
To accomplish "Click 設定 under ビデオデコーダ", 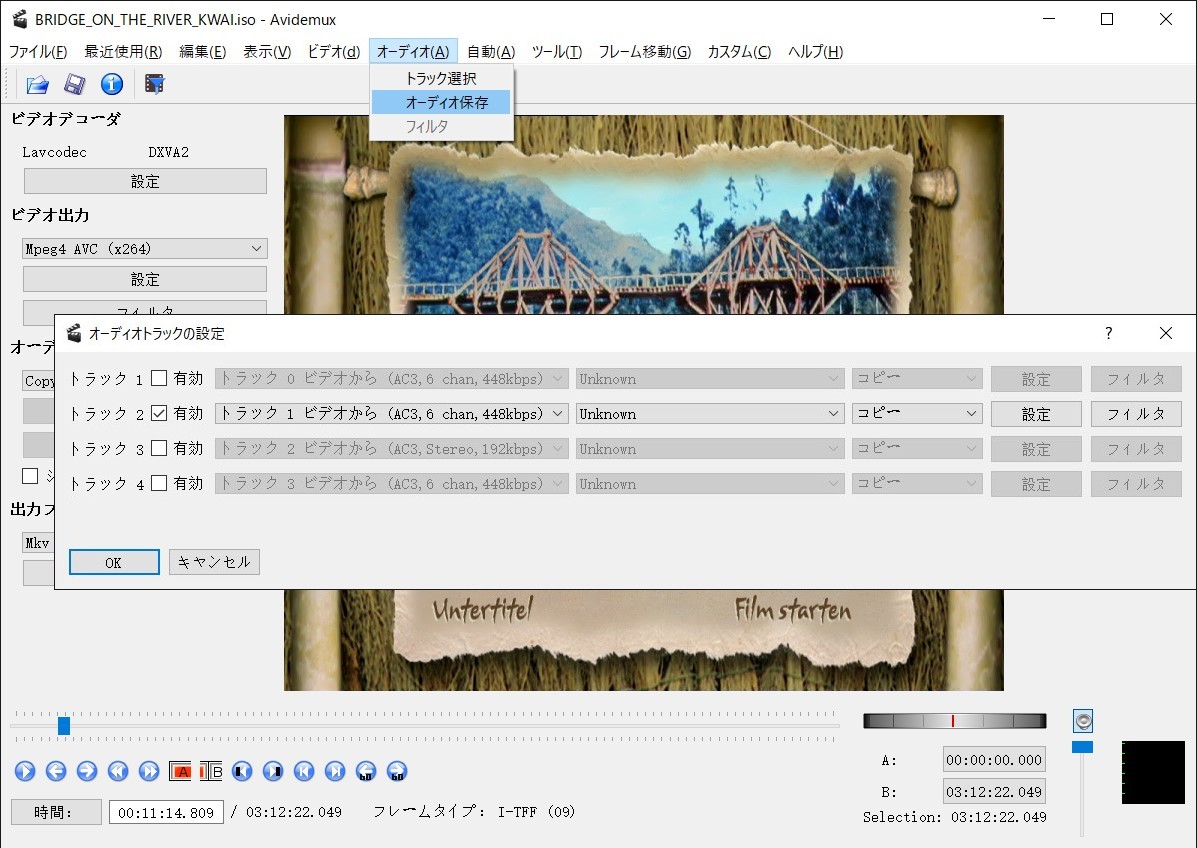I will pos(145,182).
